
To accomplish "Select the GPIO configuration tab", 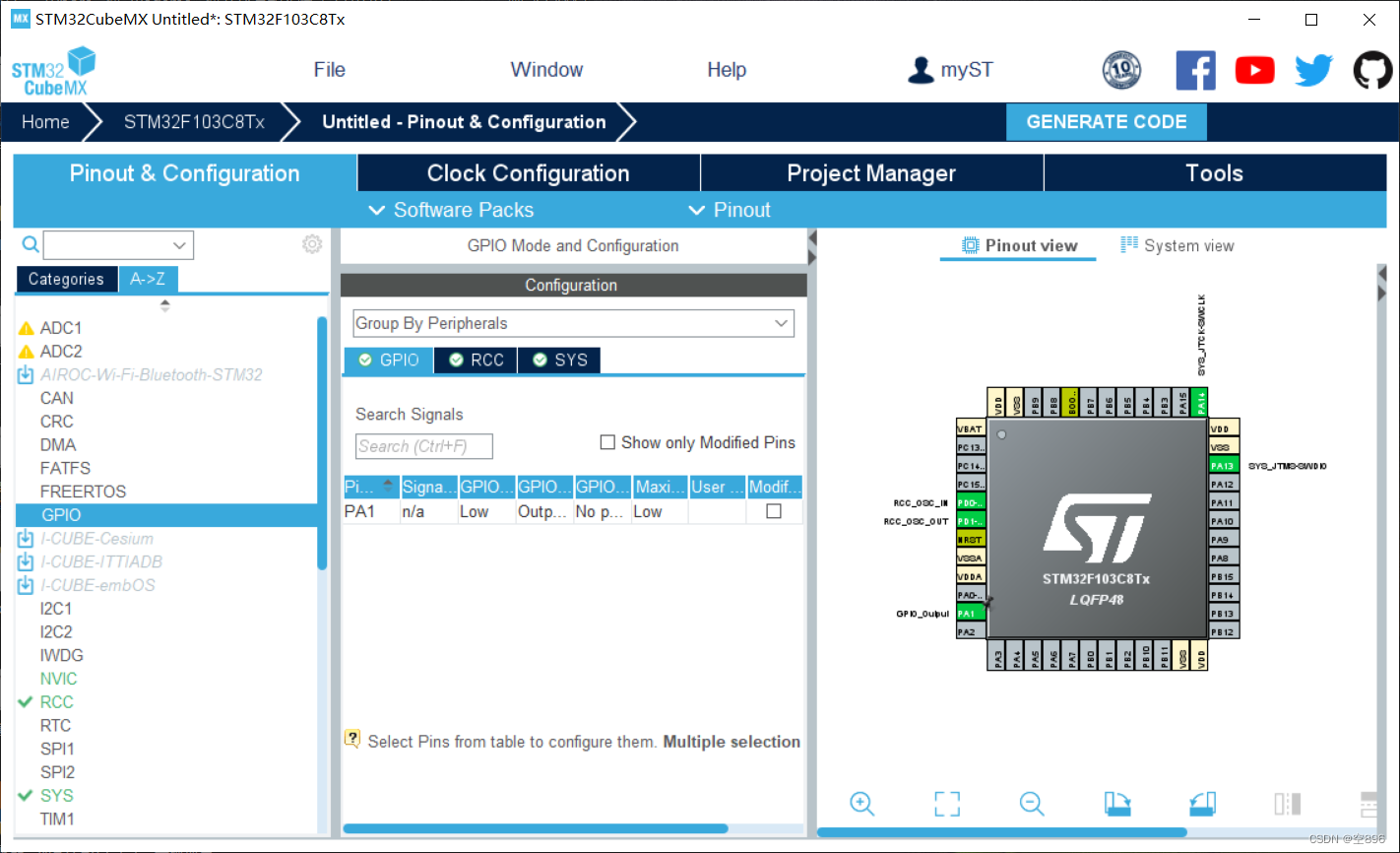I will coord(389,361).
